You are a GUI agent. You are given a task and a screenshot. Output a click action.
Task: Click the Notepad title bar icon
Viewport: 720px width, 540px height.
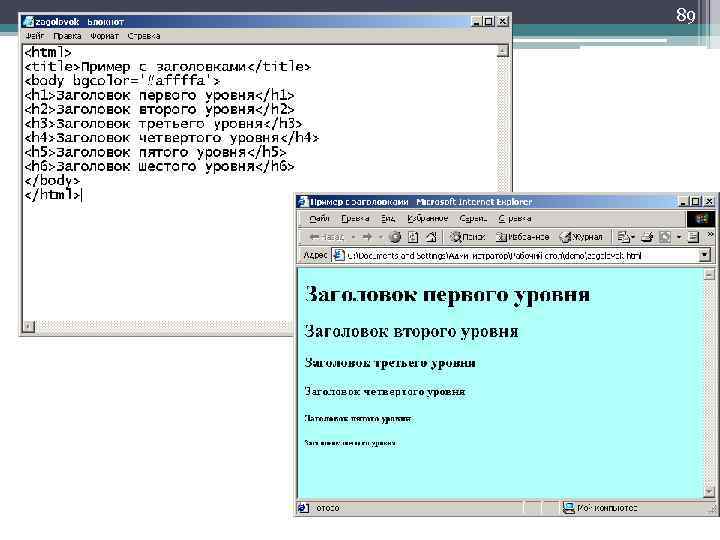28,22
